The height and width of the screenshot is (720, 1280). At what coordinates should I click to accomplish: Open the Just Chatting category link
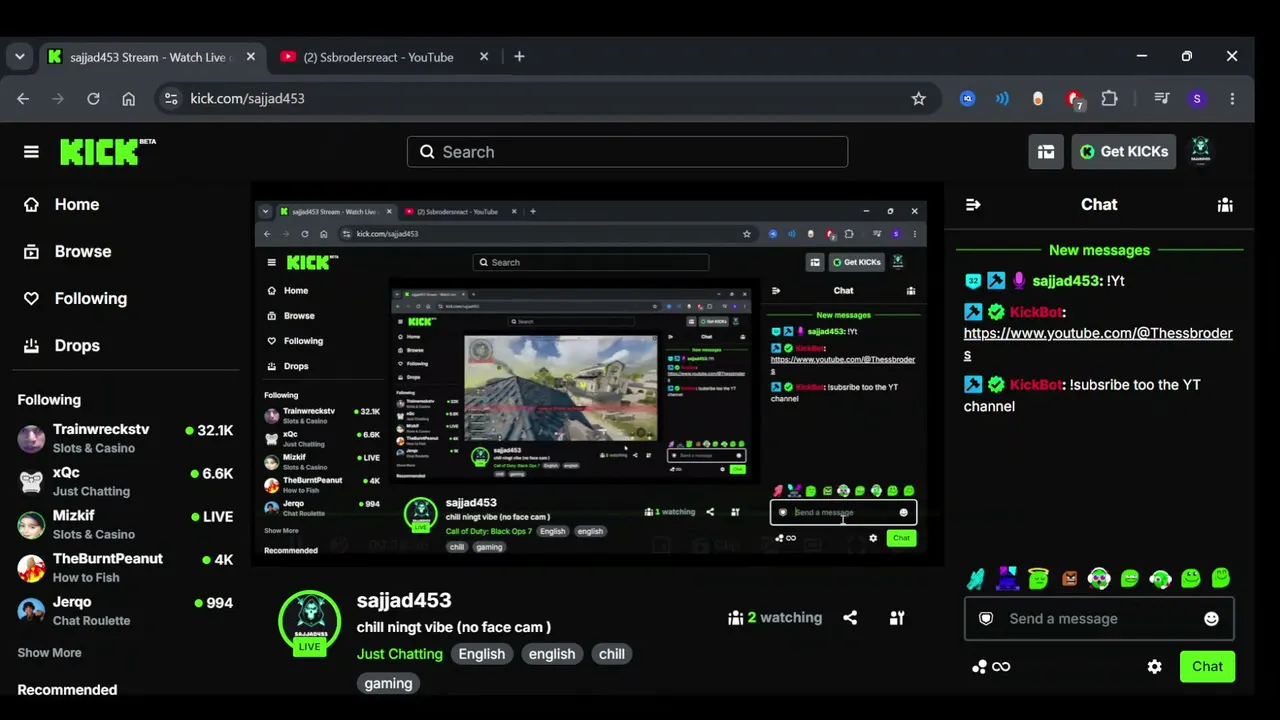(399, 654)
